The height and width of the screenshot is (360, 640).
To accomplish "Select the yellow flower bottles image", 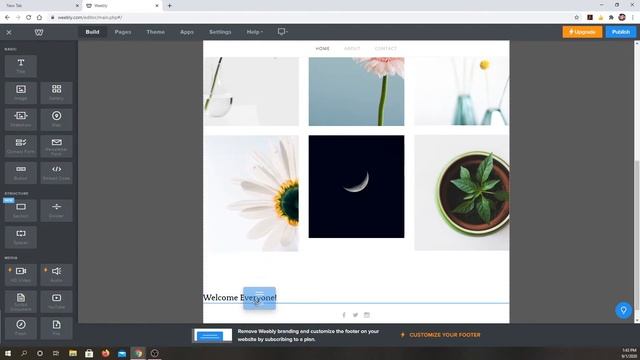I will coord(462,91).
